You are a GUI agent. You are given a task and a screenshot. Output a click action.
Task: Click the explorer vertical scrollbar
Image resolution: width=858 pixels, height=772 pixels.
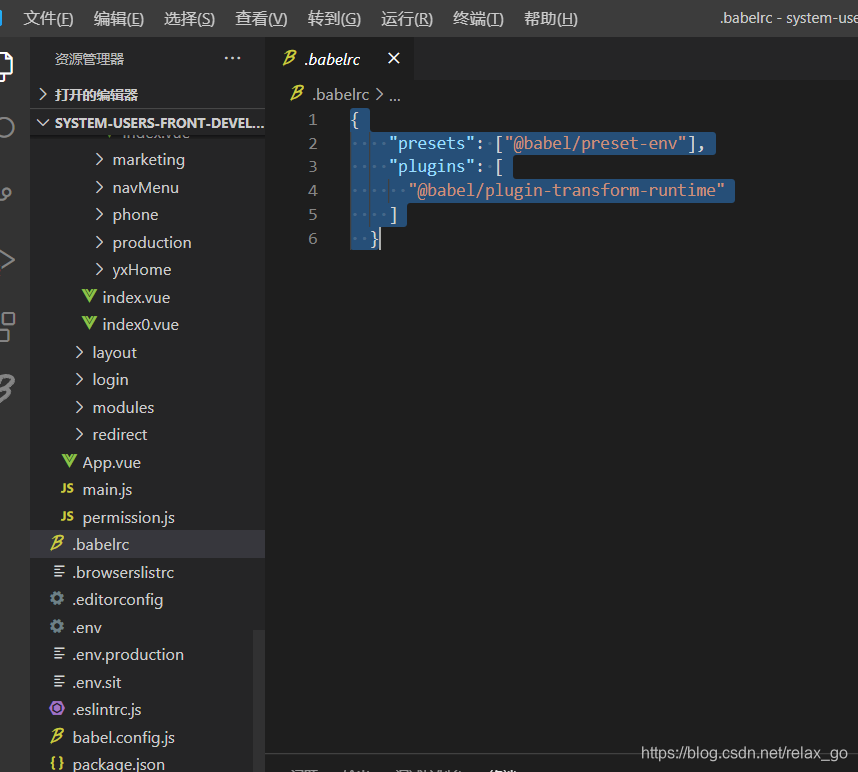tap(259, 701)
